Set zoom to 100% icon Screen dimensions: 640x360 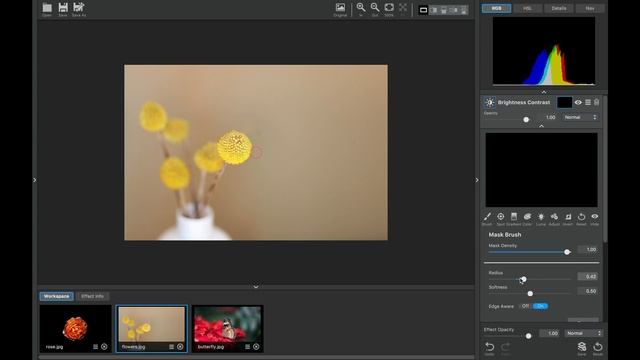pyautogui.click(x=389, y=7)
